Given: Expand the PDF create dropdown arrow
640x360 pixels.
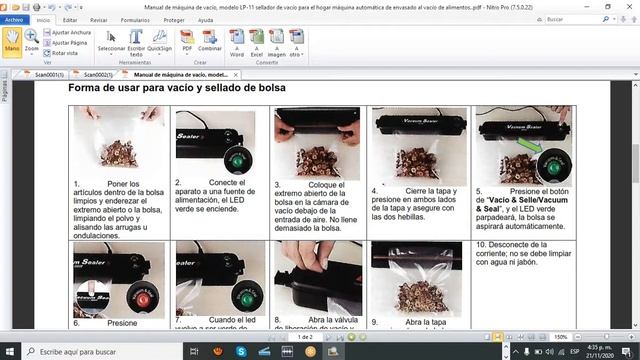Looking at the screenshot, I should [x=187, y=54].
